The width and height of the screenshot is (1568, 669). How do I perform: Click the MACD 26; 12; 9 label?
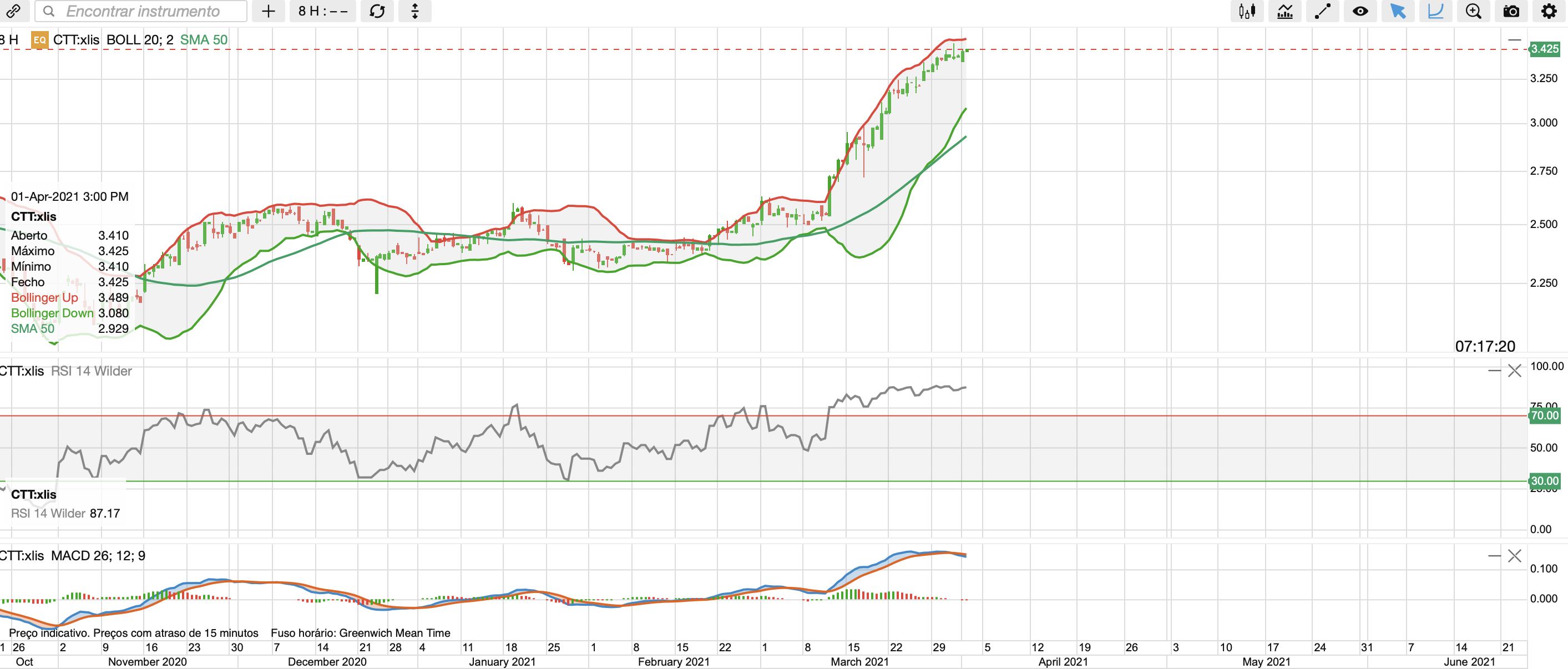point(98,555)
